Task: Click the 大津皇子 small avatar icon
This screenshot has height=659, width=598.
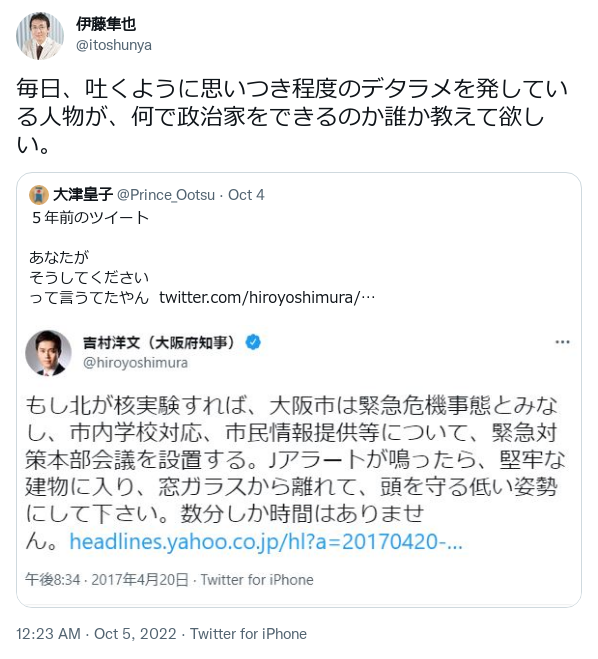Action: tap(39, 195)
